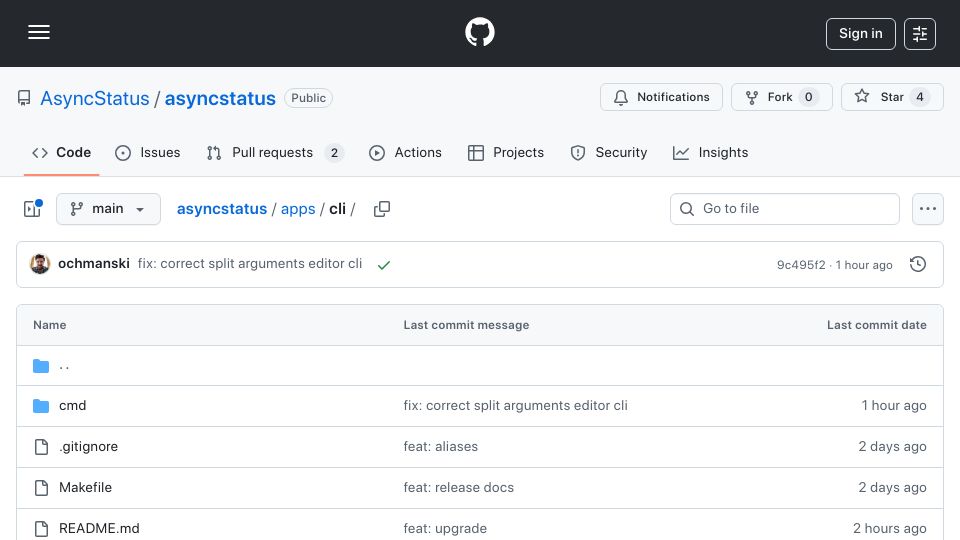Star the repository

[x=892, y=97]
